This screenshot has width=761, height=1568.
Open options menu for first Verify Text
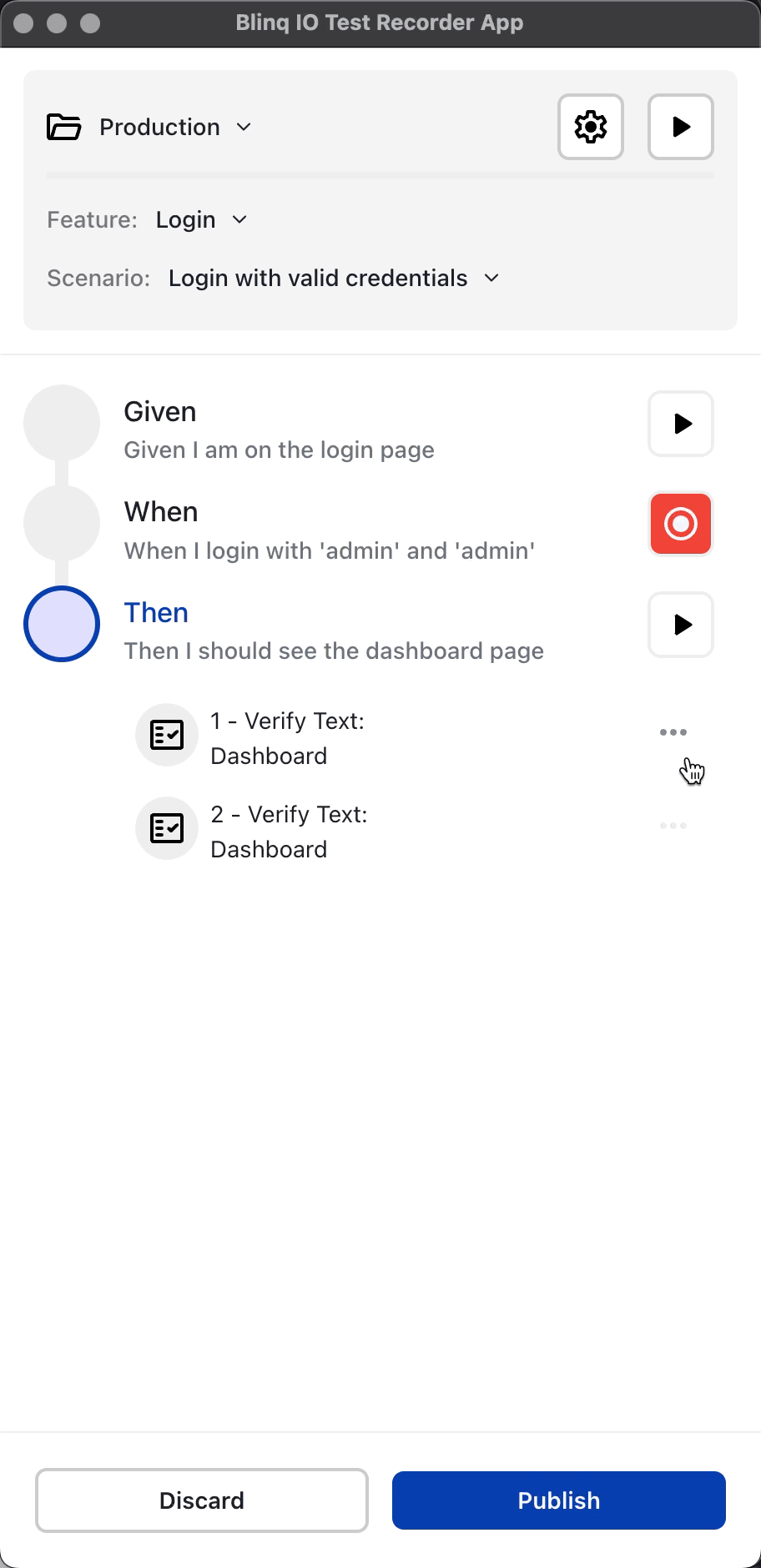673,732
